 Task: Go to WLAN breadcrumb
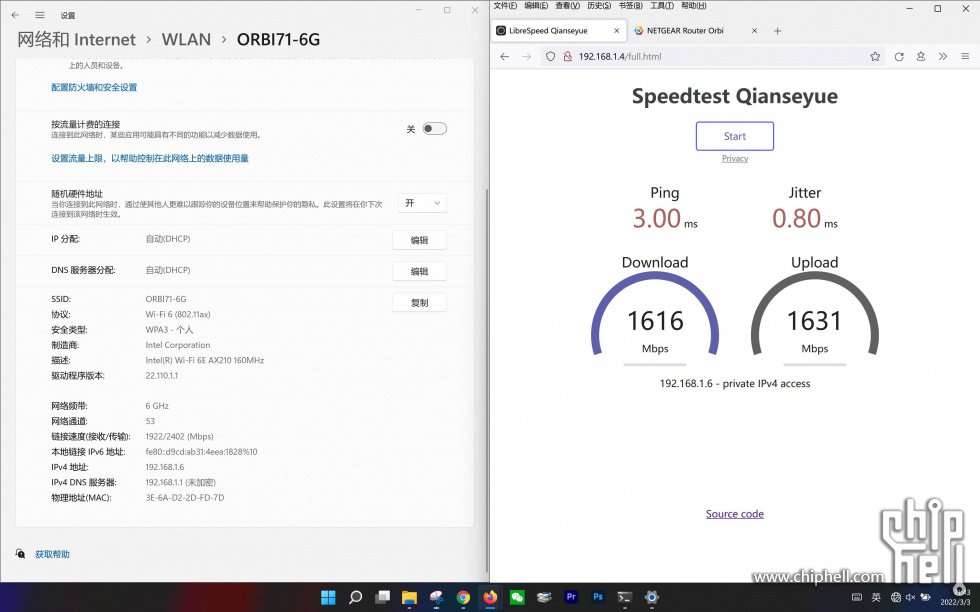(x=186, y=39)
